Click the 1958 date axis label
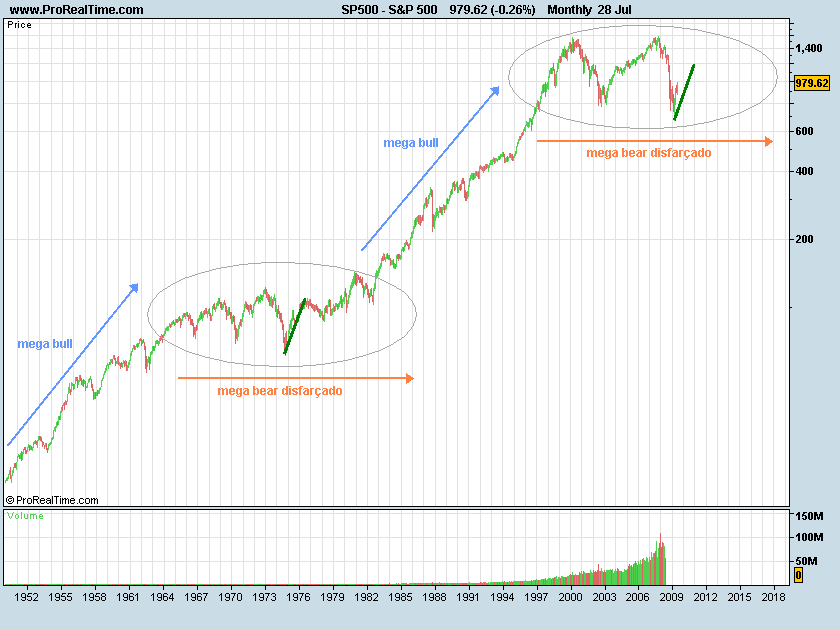Viewport: 840px width, 630px height. tap(94, 597)
